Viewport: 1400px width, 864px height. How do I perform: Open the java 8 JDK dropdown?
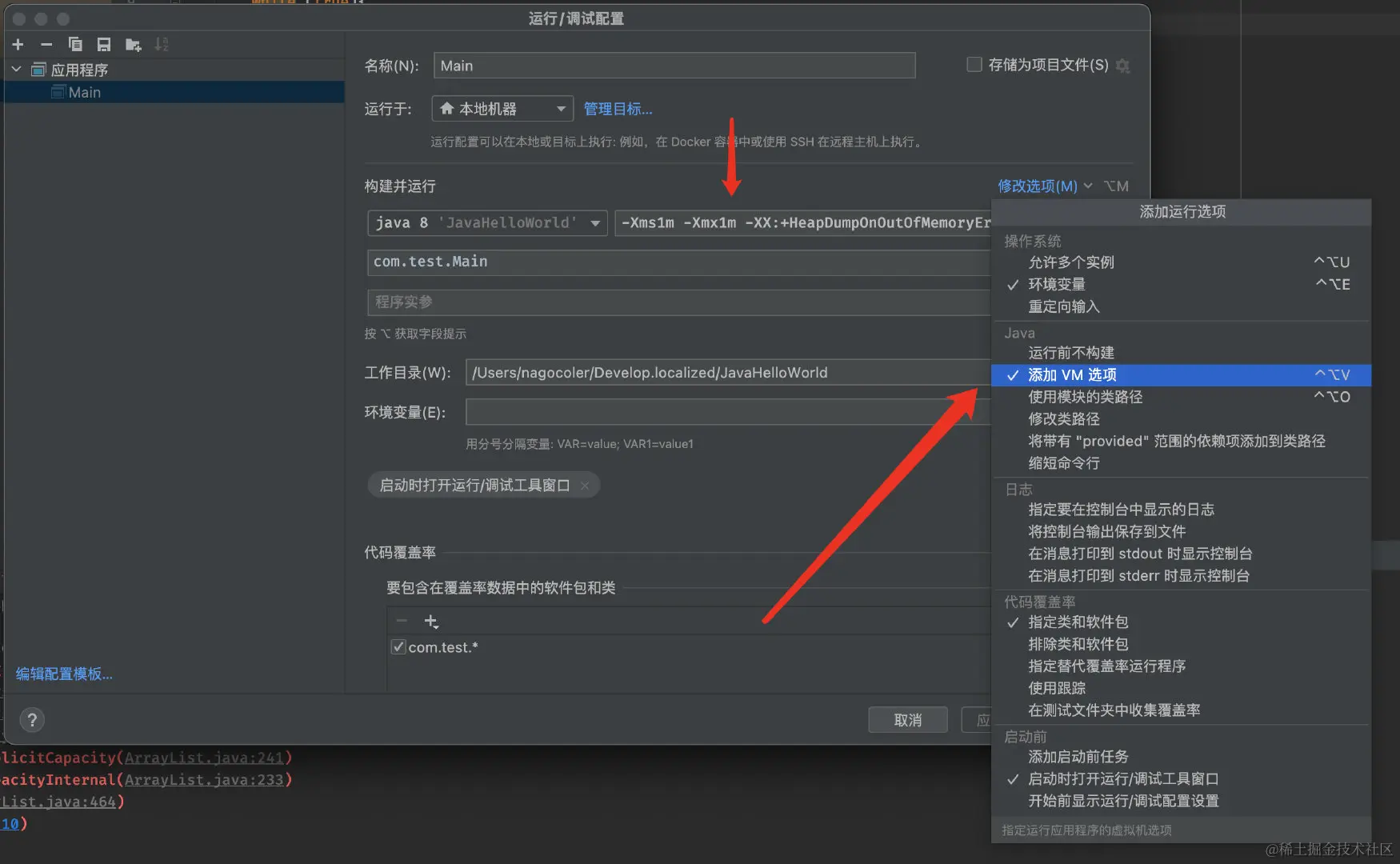point(487,222)
